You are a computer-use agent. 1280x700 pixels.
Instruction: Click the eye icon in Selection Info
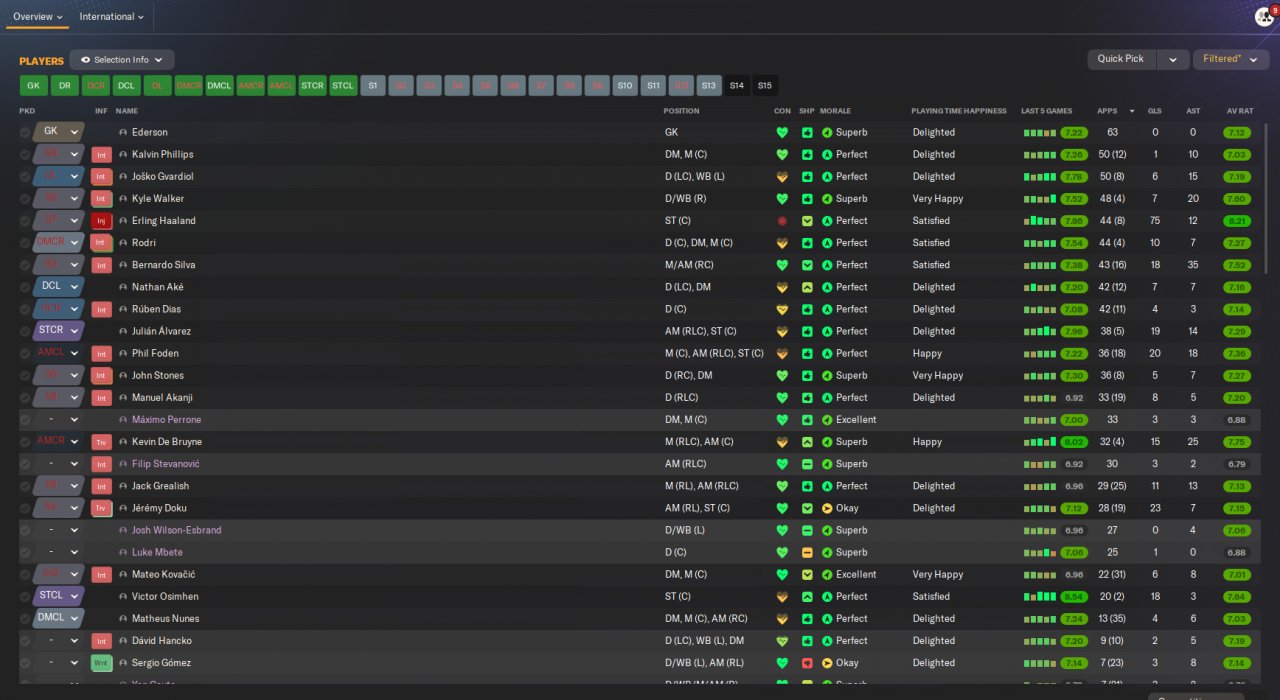85,60
